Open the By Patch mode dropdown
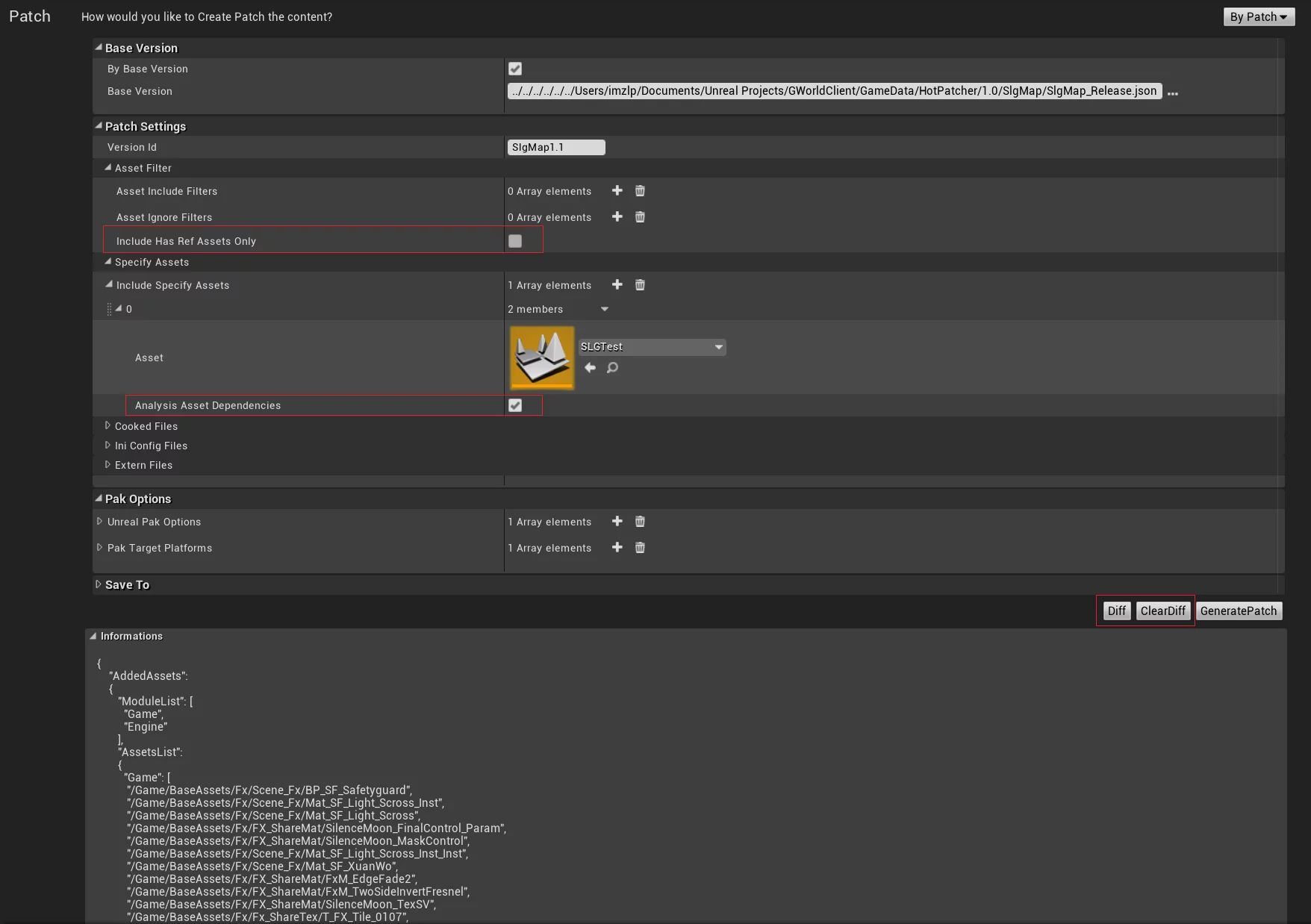 [1258, 16]
